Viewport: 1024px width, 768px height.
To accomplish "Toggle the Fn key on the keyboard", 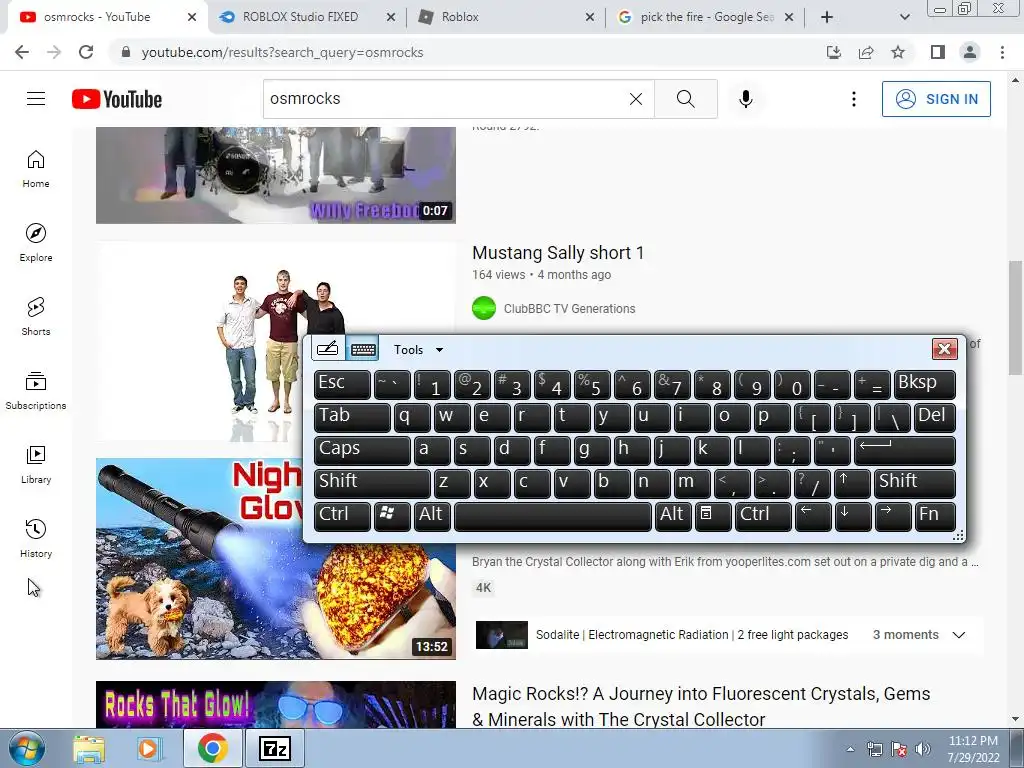I will tap(935, 515).
